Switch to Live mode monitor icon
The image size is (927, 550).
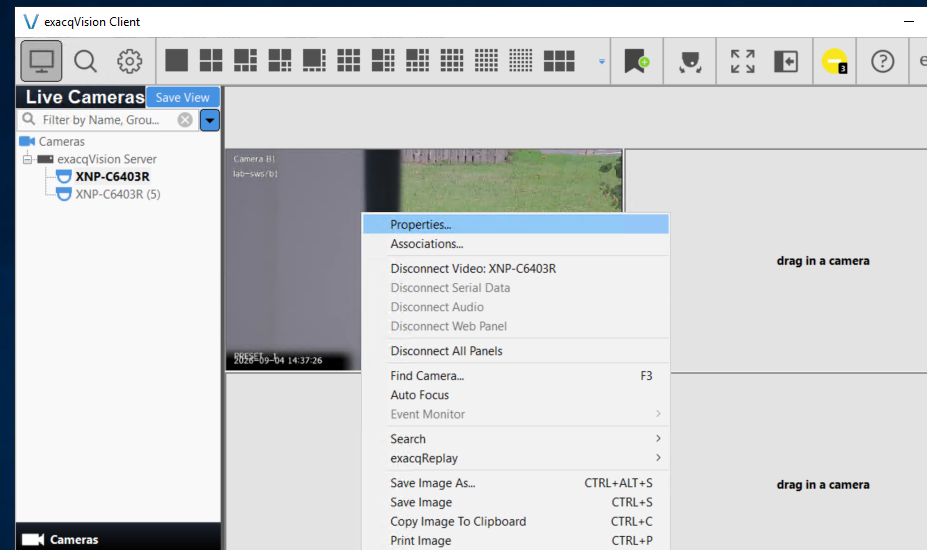[x=41, y=61]
